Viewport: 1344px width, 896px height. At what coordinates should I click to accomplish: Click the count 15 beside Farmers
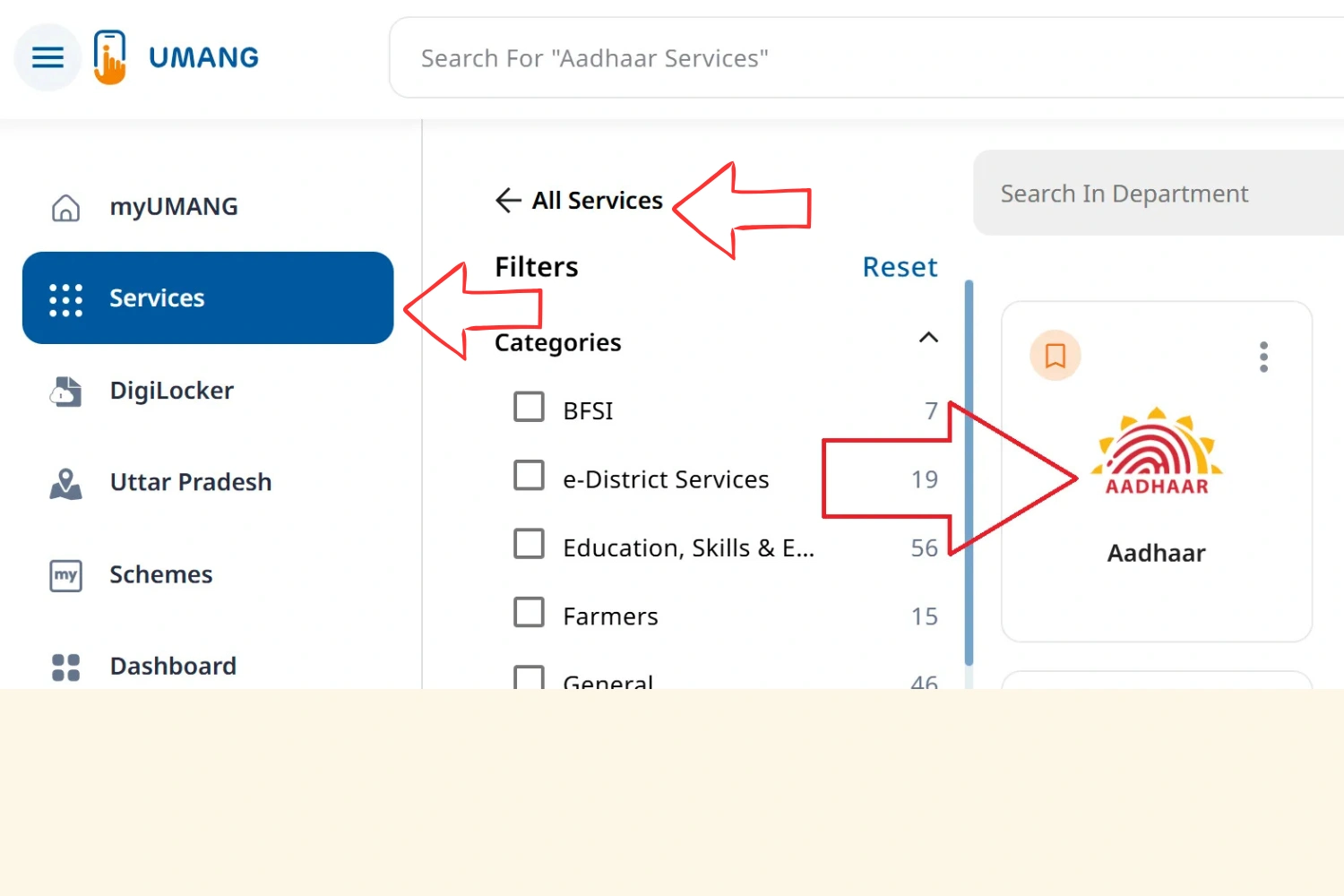[x=925, y=616]
